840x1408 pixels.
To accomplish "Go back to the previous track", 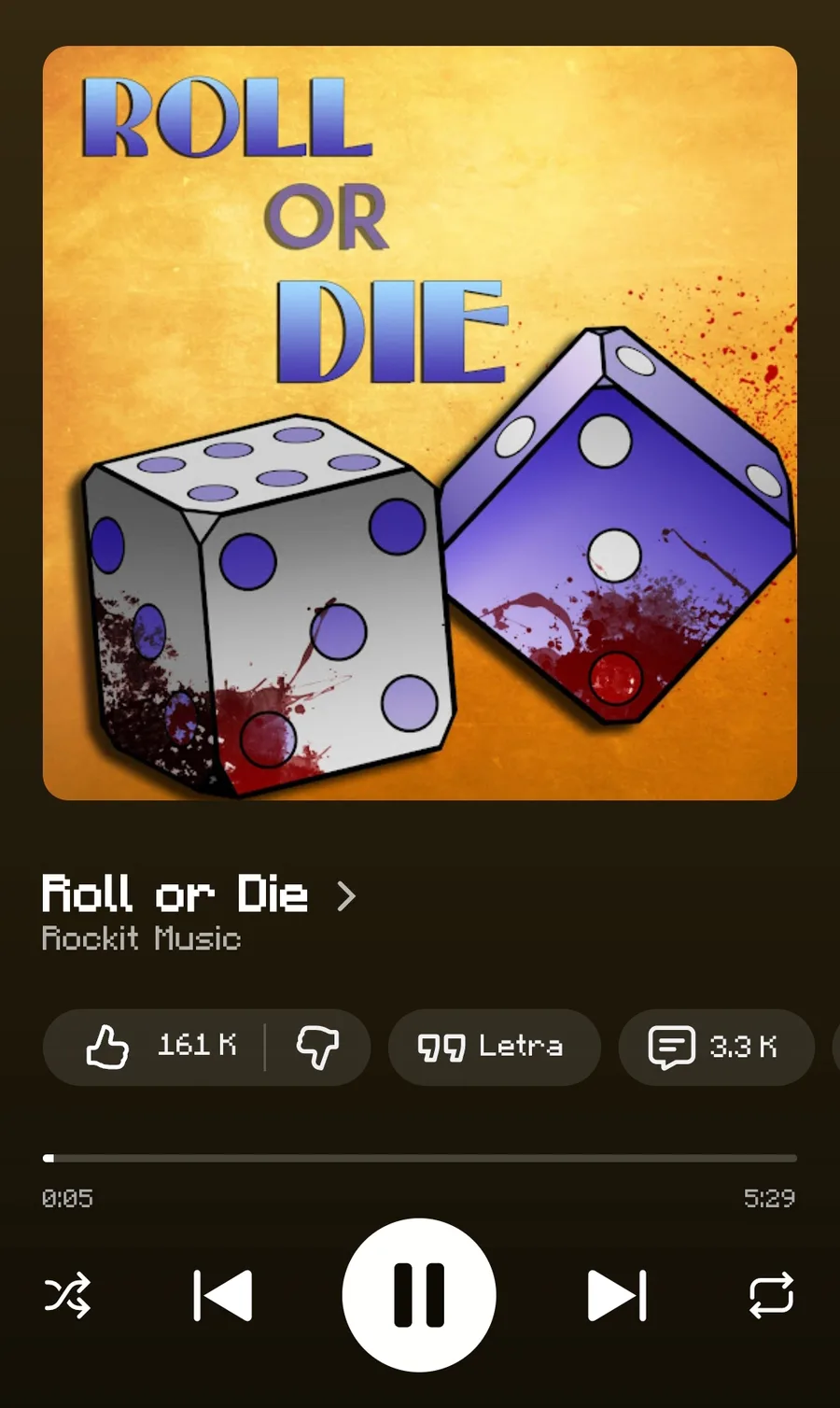I will (x=222, y=1295).
